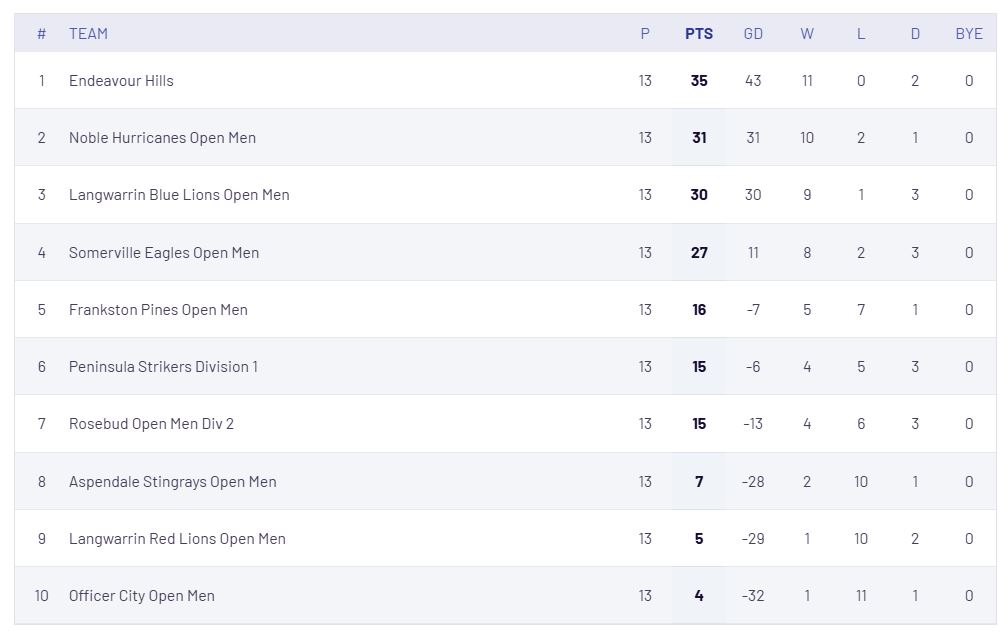Click Langwarrin Red Lions Open Men

tap(177, 539)
